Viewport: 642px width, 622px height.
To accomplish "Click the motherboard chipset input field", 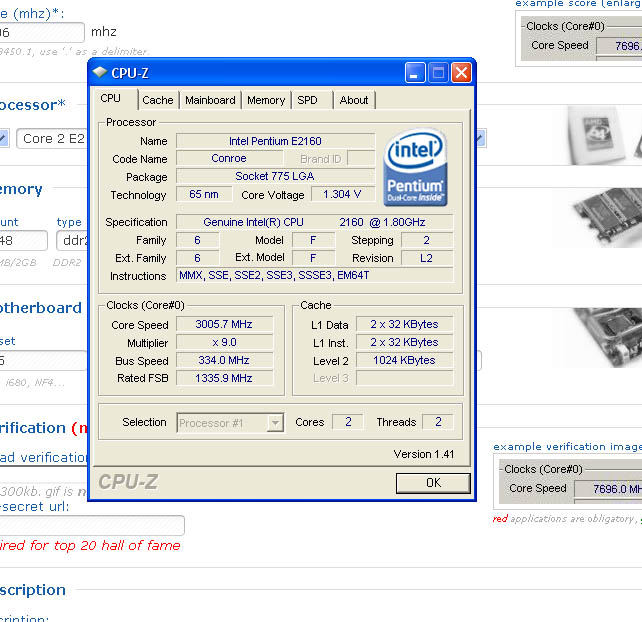I will (x=43, y=361).
